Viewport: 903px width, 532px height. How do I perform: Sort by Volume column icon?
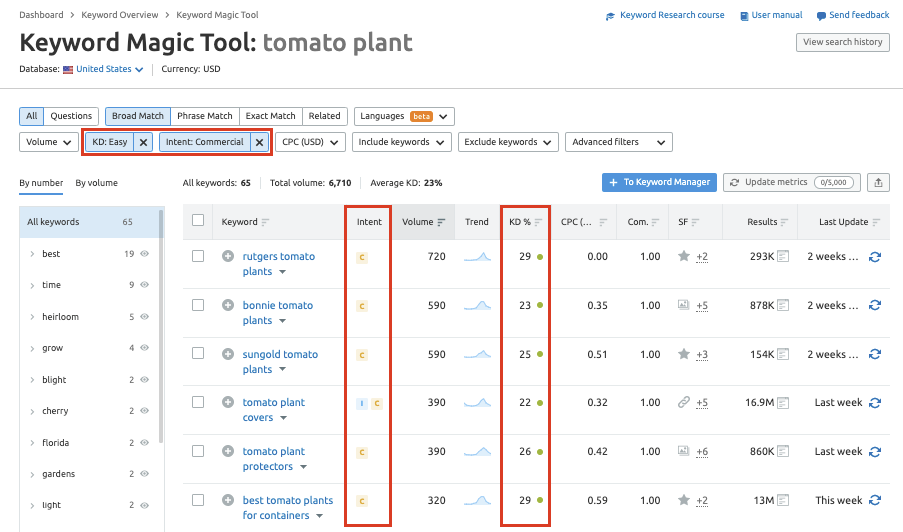click(441, 222)
